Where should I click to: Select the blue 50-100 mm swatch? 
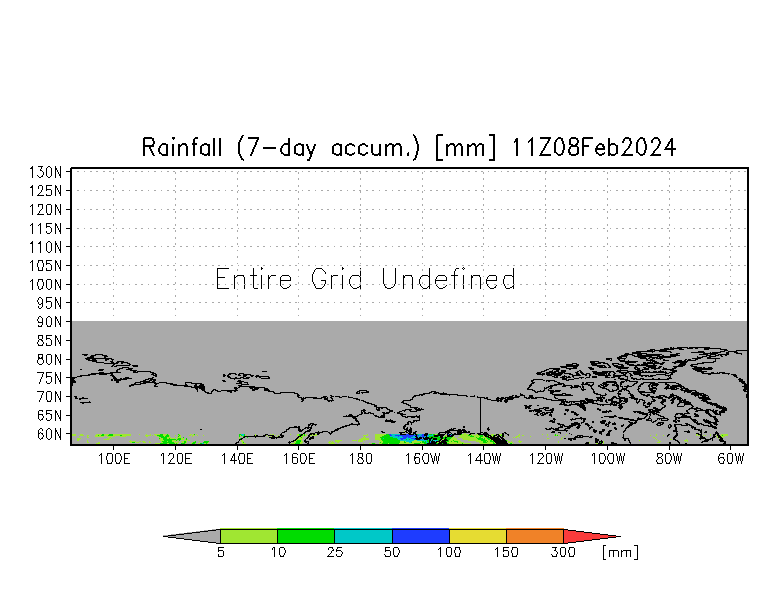[421, 536]
